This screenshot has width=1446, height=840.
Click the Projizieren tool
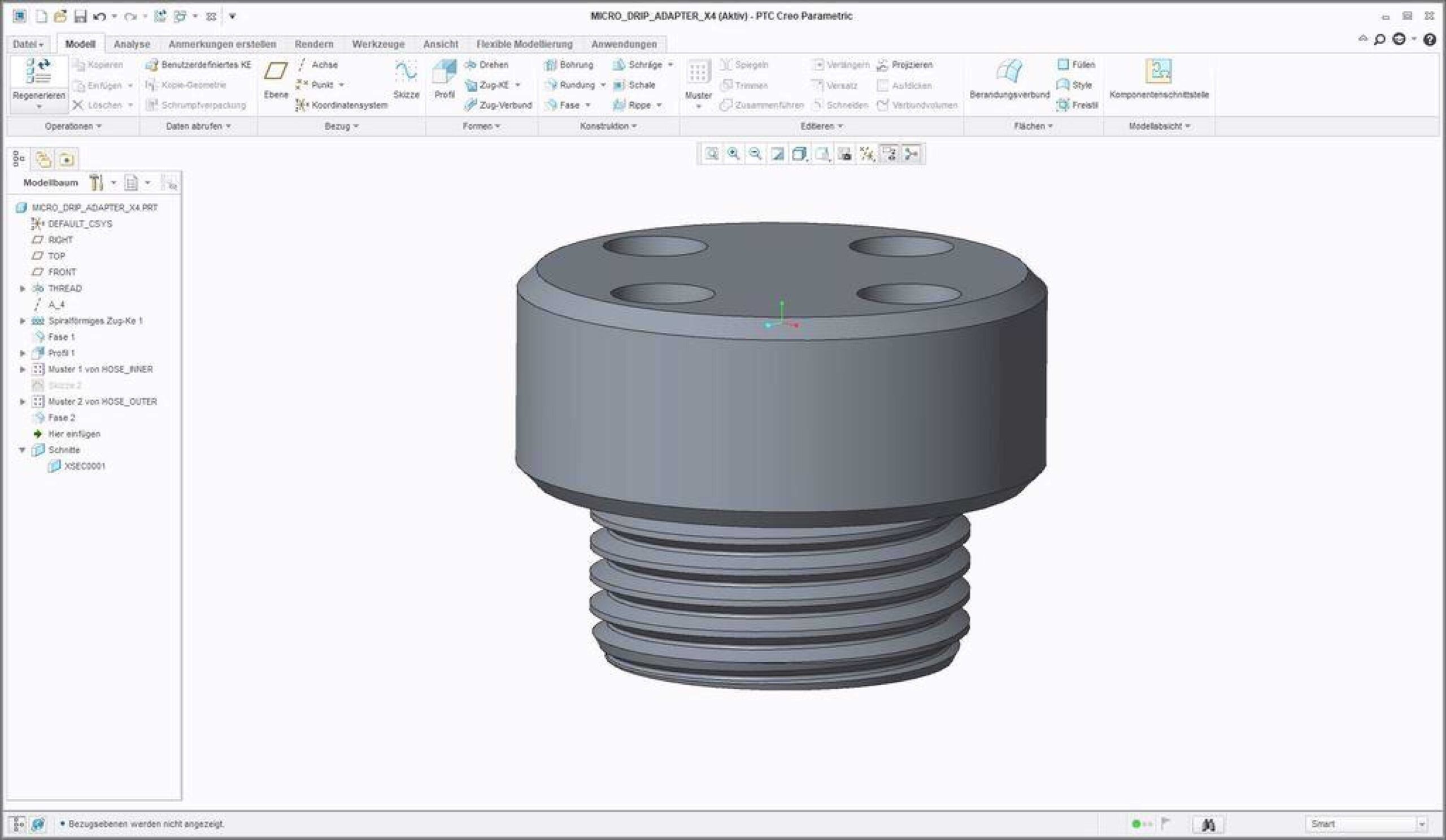click(x=905, y=65)
